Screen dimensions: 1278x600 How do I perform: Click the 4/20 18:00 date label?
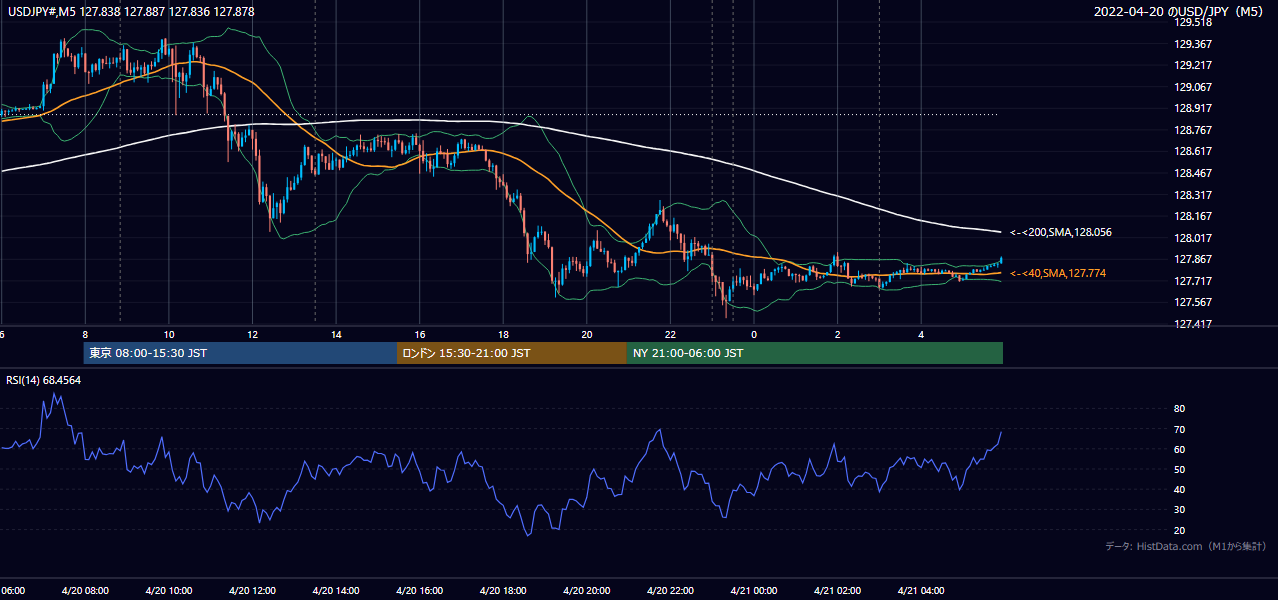(503, 591)
